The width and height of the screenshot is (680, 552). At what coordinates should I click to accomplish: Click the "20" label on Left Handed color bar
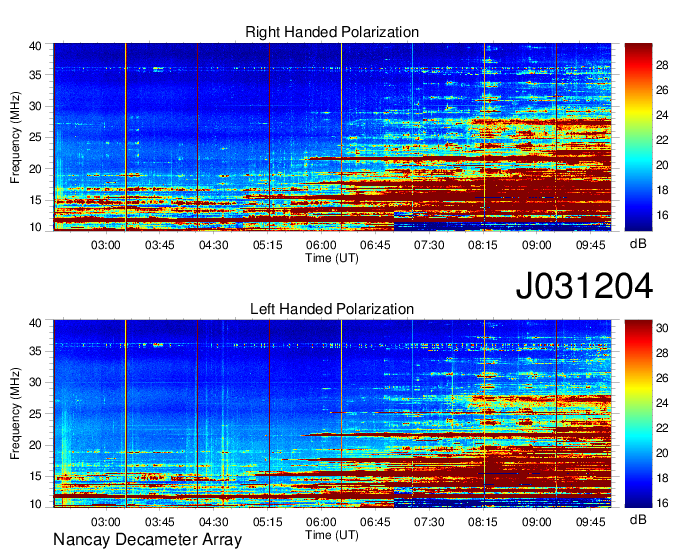(x=662, y=454)
